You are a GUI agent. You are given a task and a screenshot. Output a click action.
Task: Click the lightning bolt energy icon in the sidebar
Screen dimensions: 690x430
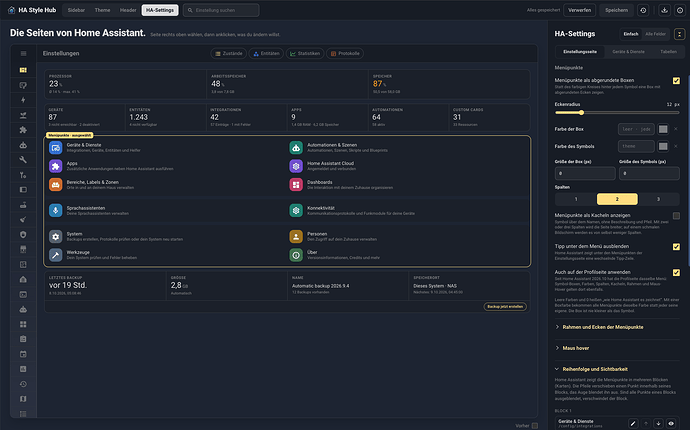click(23, 100)
